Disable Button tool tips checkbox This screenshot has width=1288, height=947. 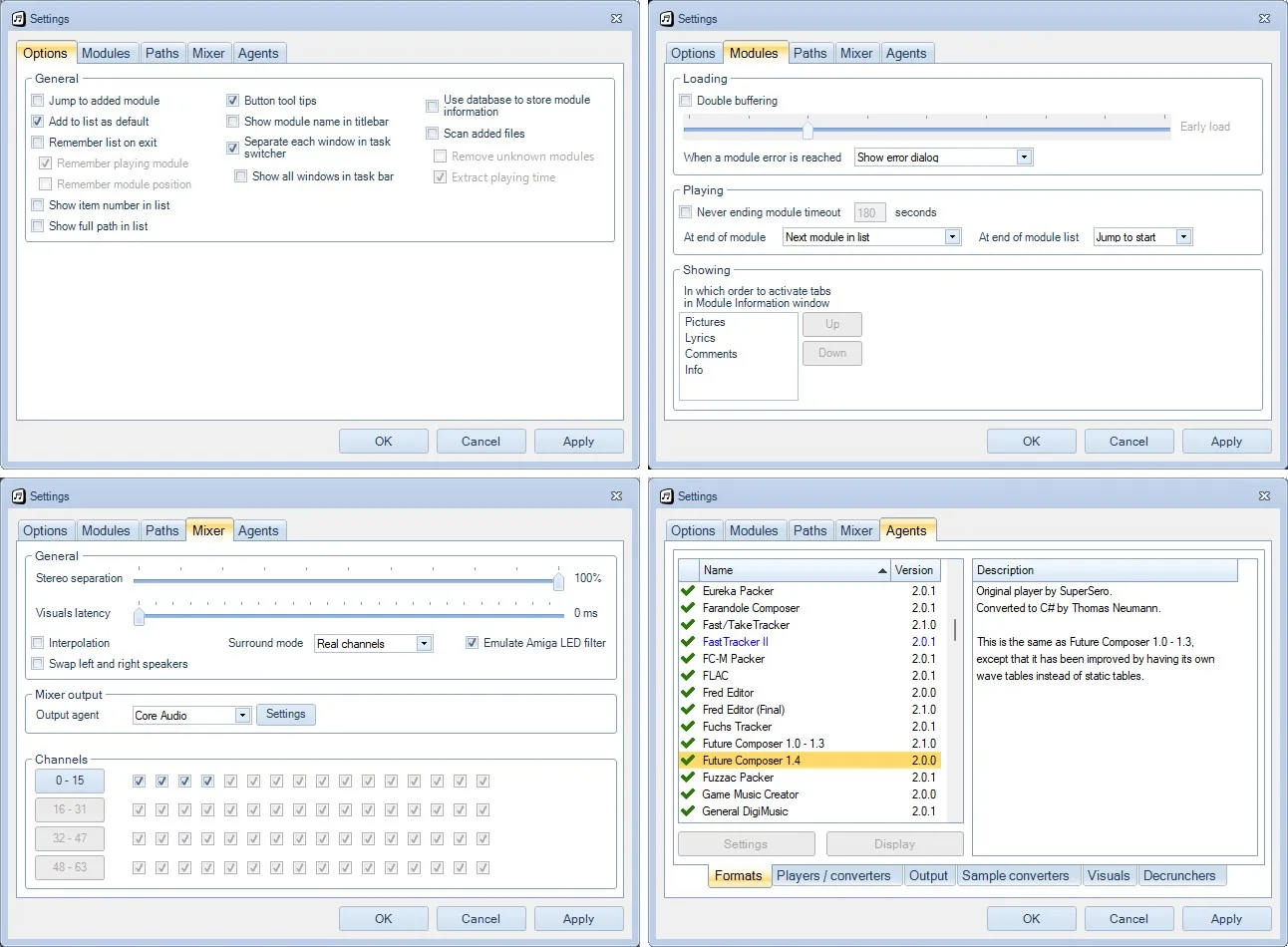coord(232,101)
